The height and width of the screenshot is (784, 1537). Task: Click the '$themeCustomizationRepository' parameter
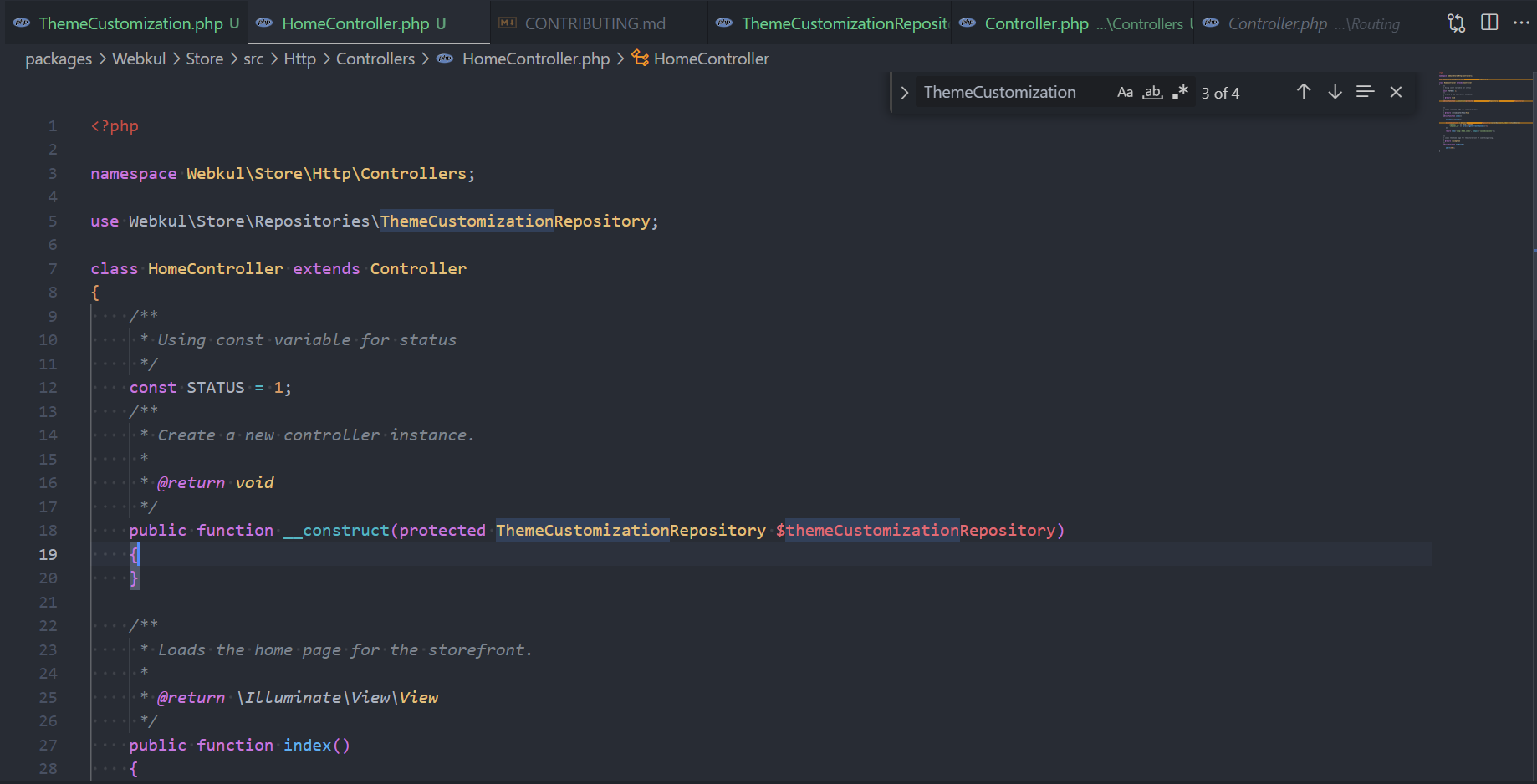pyautogui.click(x=916, y=531)
